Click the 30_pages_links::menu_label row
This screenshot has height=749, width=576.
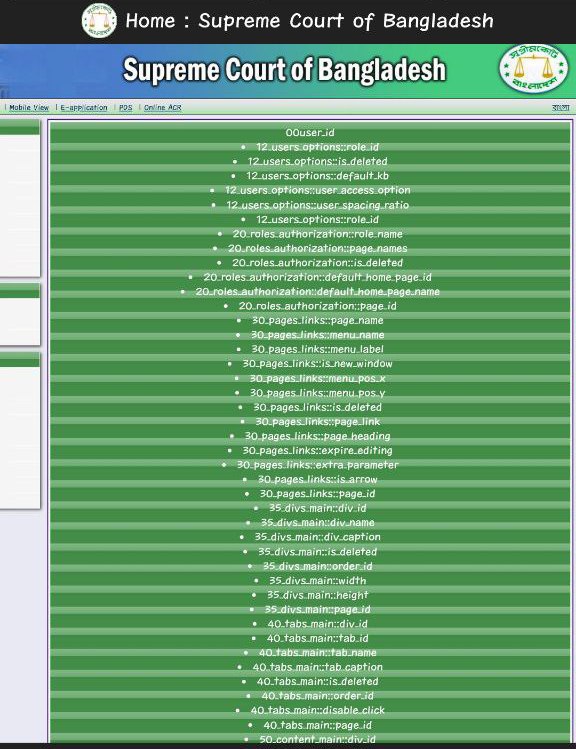[x=318, y=349]
